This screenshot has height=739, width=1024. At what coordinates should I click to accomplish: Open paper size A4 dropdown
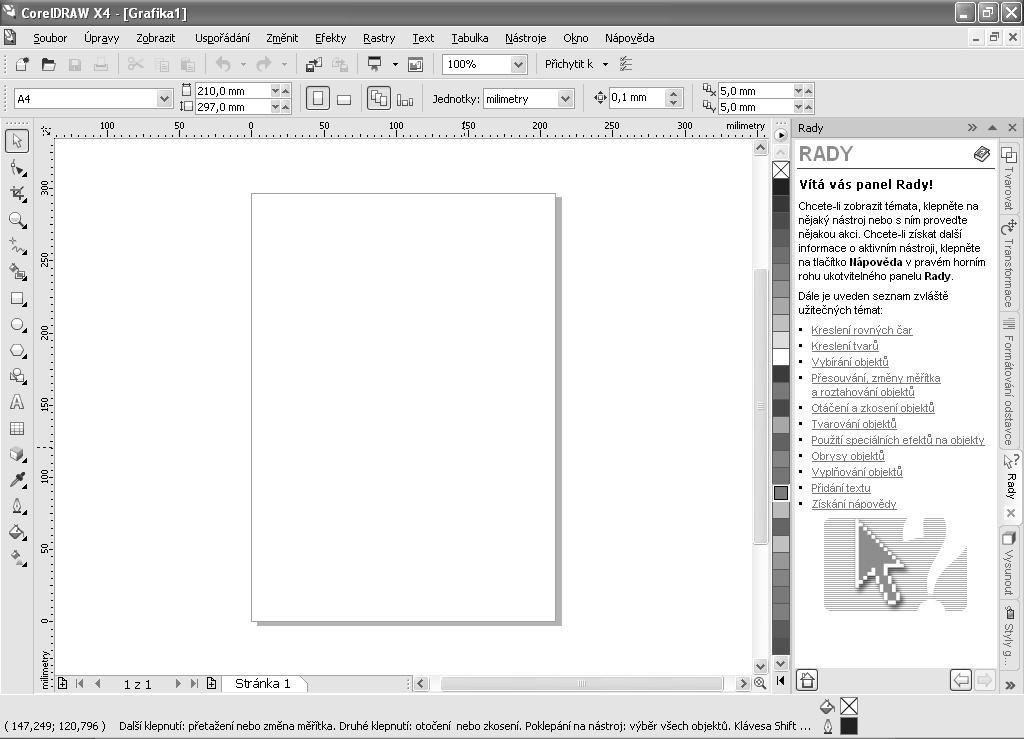pyautogui.click(x=165, y=99)
